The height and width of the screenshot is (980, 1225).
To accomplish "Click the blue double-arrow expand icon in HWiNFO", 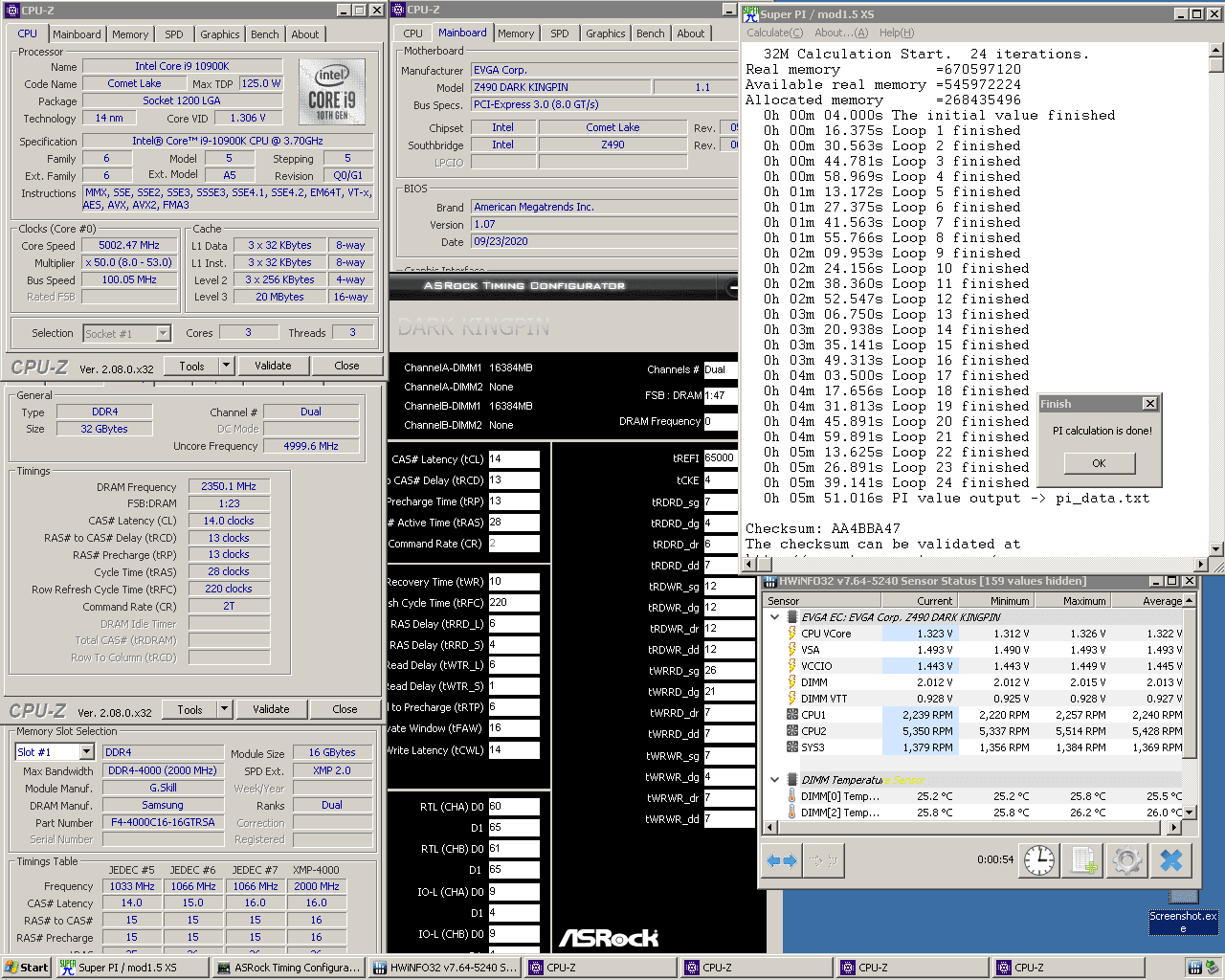I will 782,860.
